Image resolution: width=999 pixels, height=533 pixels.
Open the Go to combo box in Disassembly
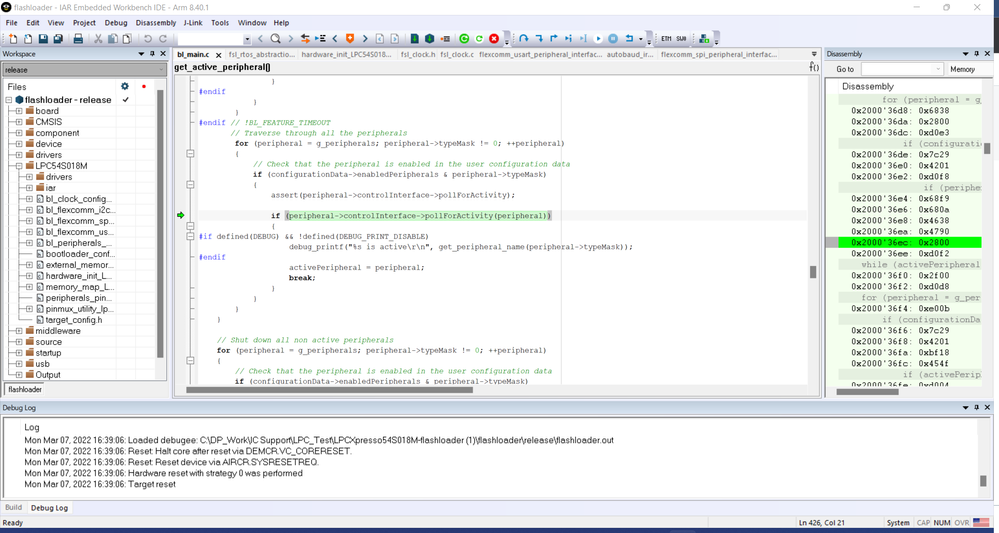[x=903, y=69]
